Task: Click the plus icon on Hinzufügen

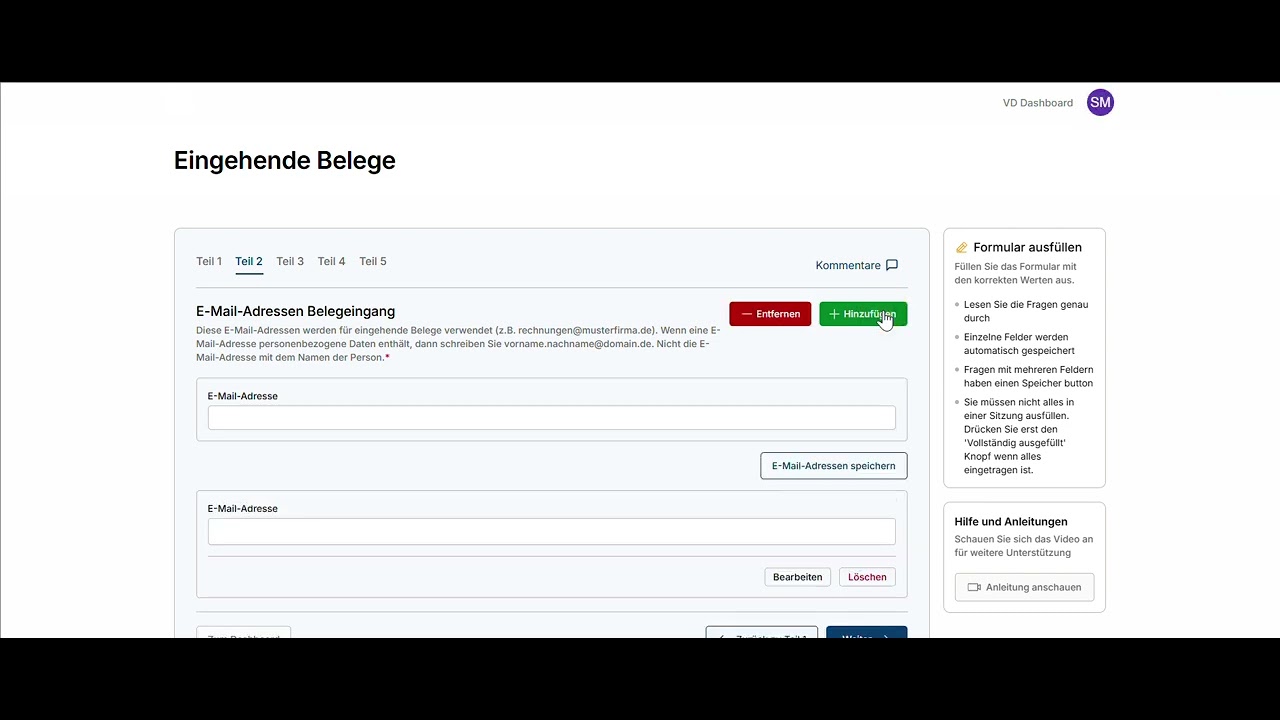Action: [834, 314]
